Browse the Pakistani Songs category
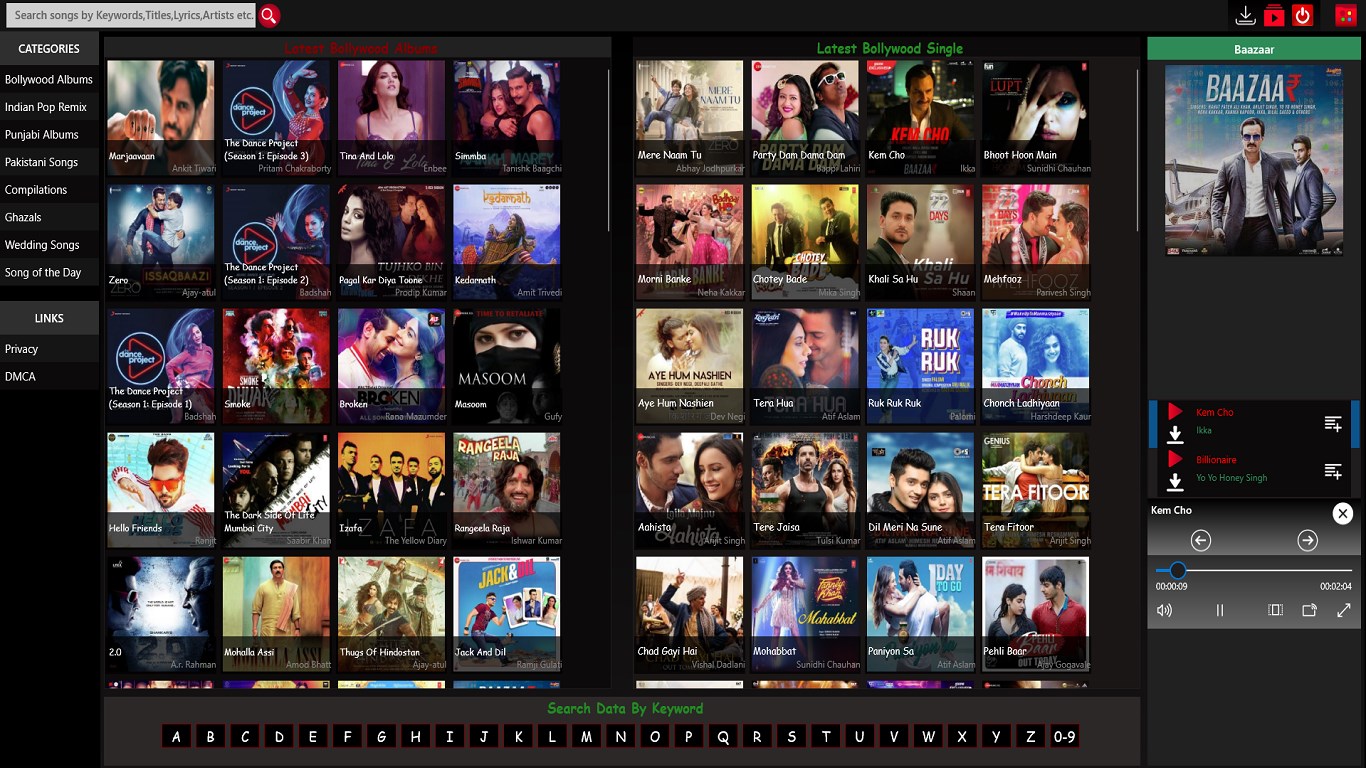Screen dimensions: 1366x768 [x=49, y=162]
